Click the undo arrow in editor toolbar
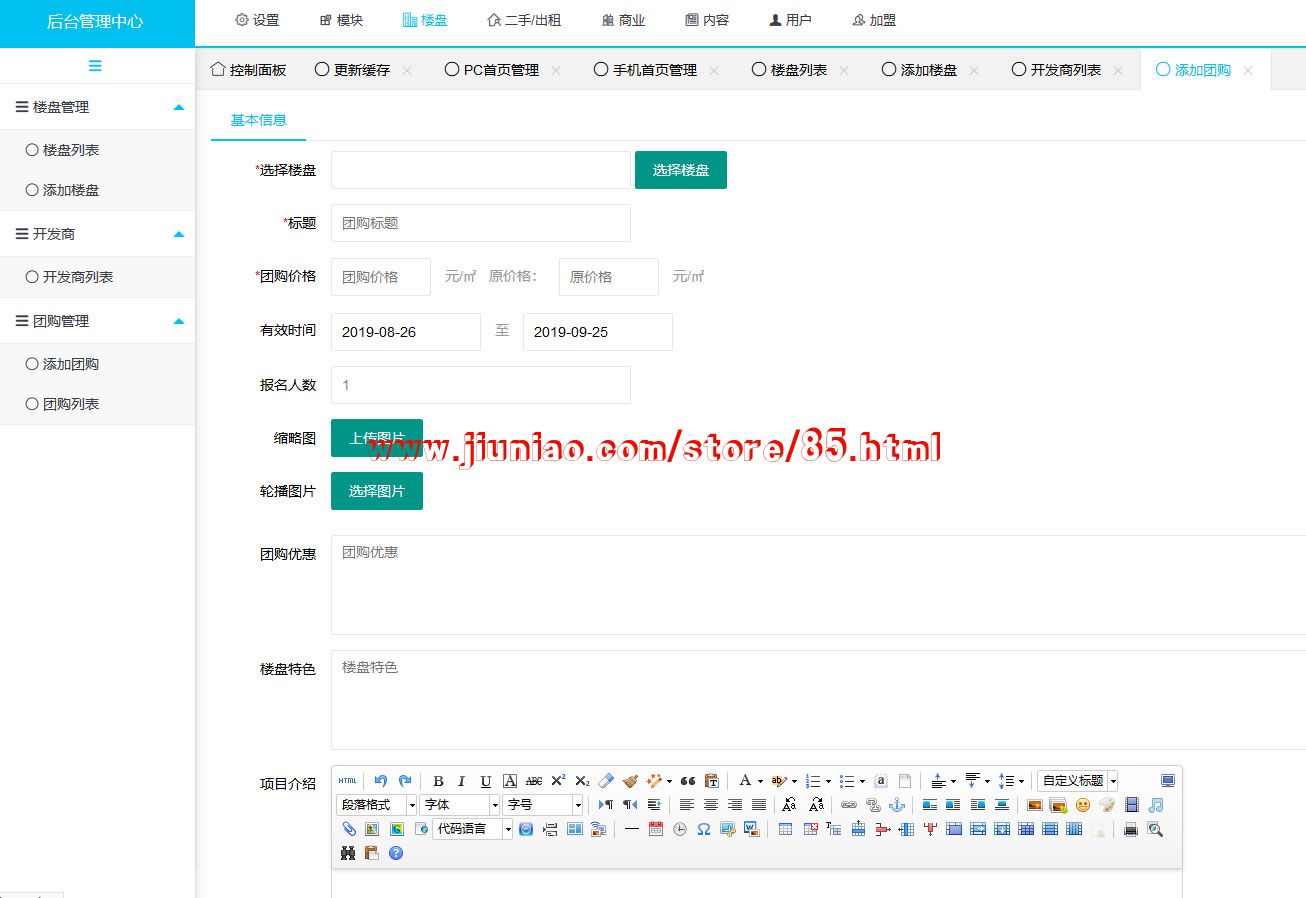Viewport: 1306px width, 898px height. (381, 781)
